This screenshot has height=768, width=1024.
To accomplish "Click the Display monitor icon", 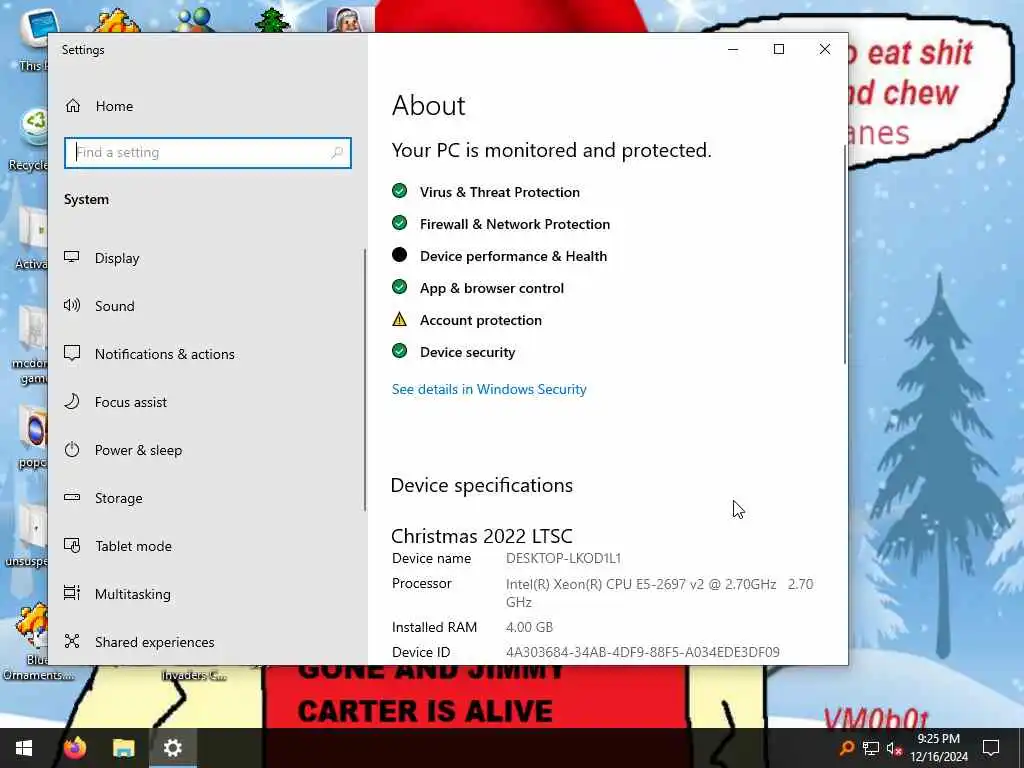I will pyautogui.click(x=72, y=257).
